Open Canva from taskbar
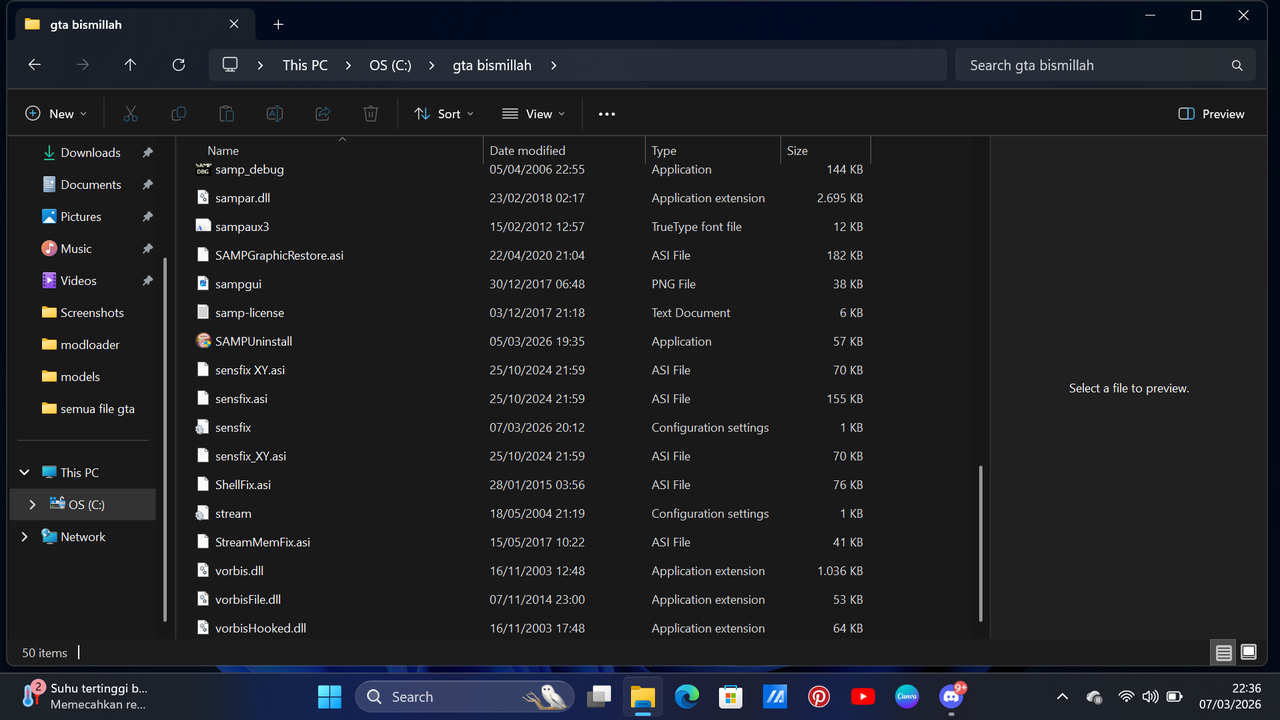 pos(907,697)
